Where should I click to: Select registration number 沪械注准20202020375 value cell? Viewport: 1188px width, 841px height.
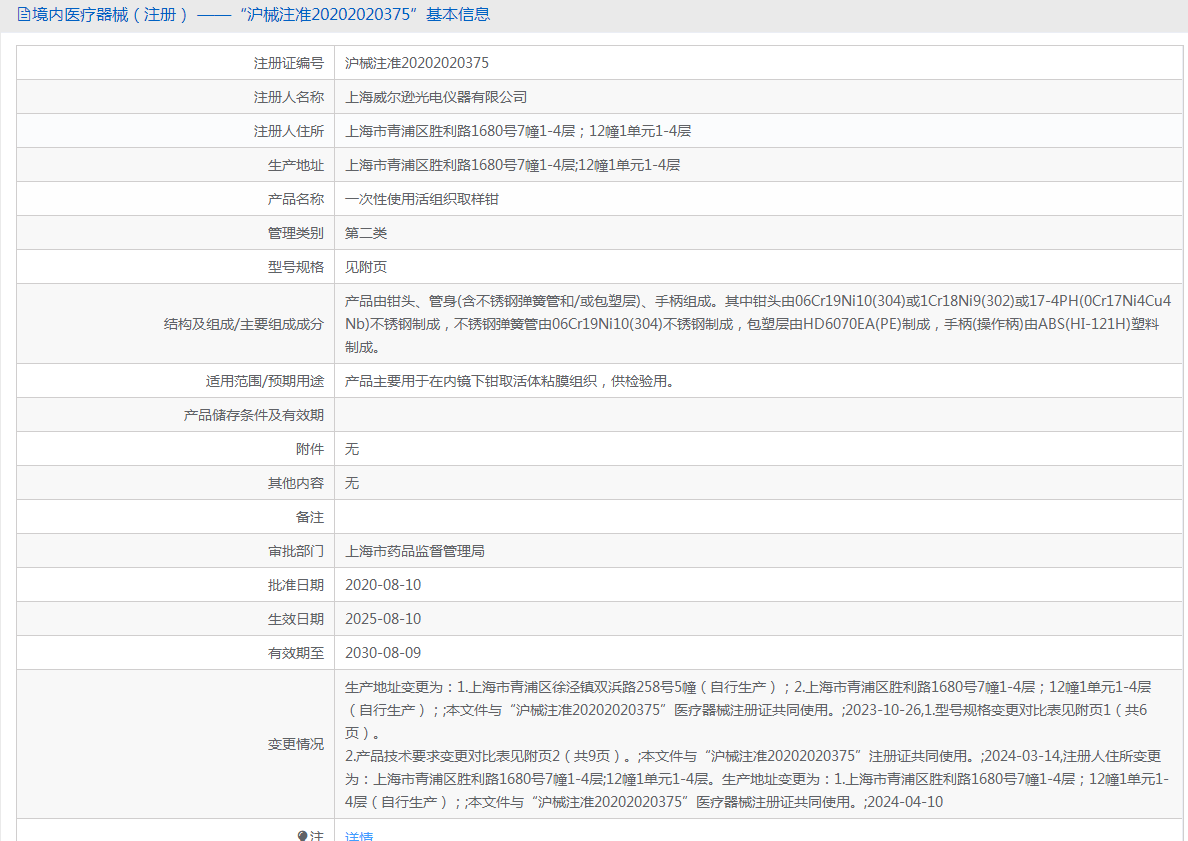(417, 63)
